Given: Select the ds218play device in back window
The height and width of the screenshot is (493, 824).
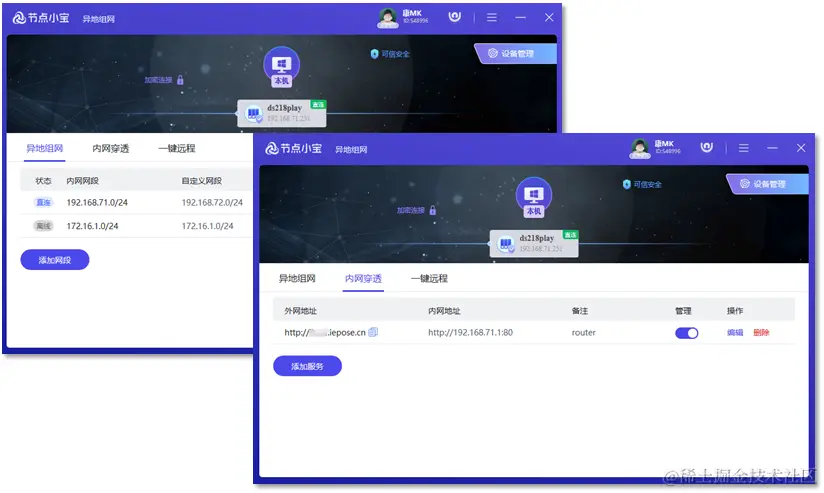Looking at the screenshot, I should coord(282,113).
